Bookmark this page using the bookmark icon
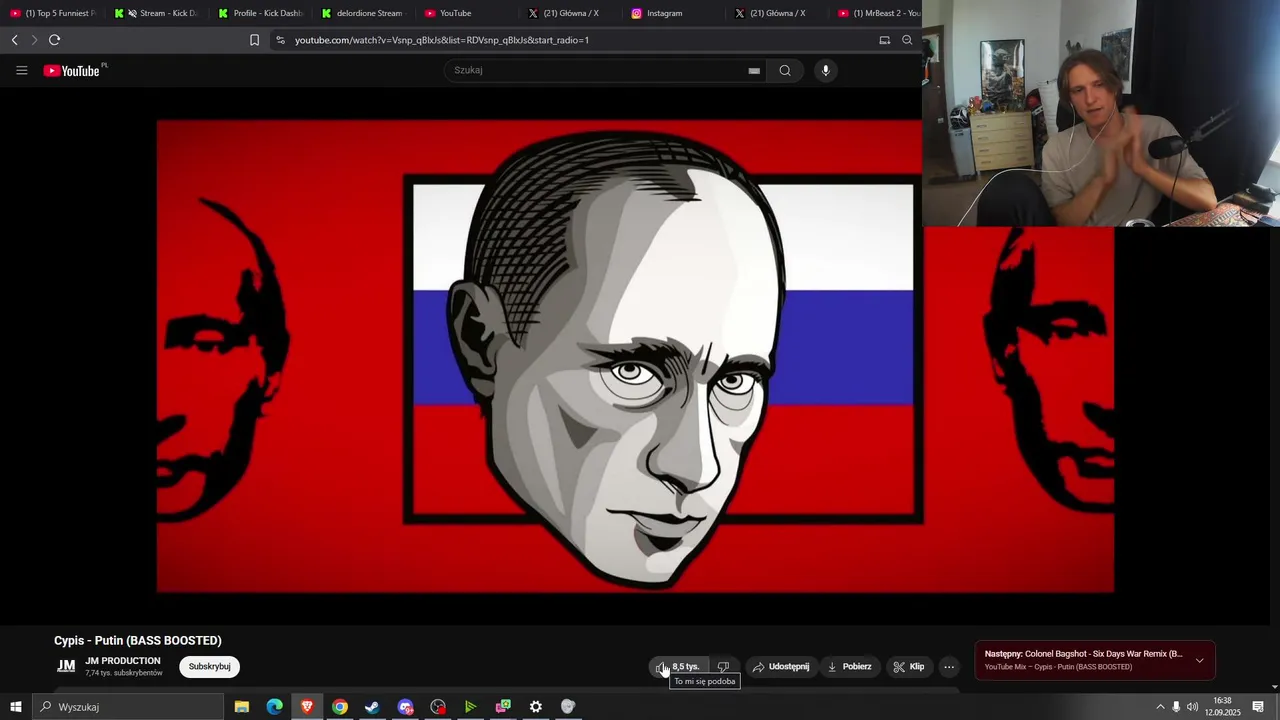Viewport: 1280px width, 720px height. coord(254,40)
